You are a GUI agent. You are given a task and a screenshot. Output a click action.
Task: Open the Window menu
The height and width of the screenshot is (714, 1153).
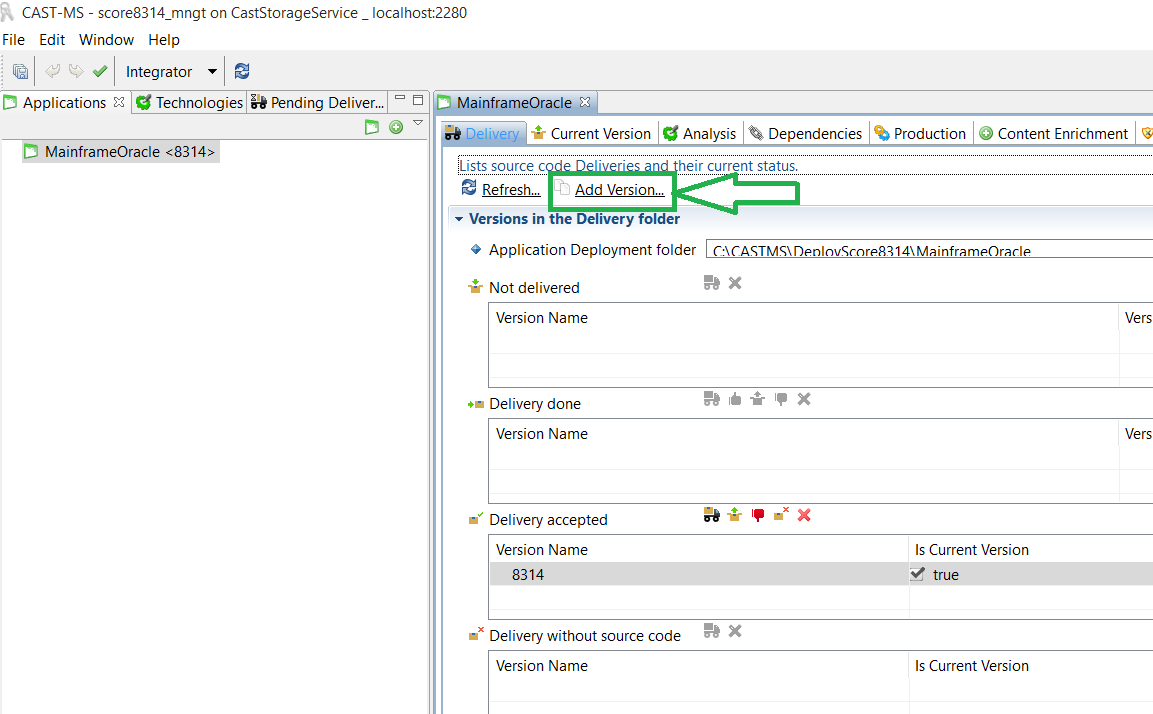tap(106, 40)
